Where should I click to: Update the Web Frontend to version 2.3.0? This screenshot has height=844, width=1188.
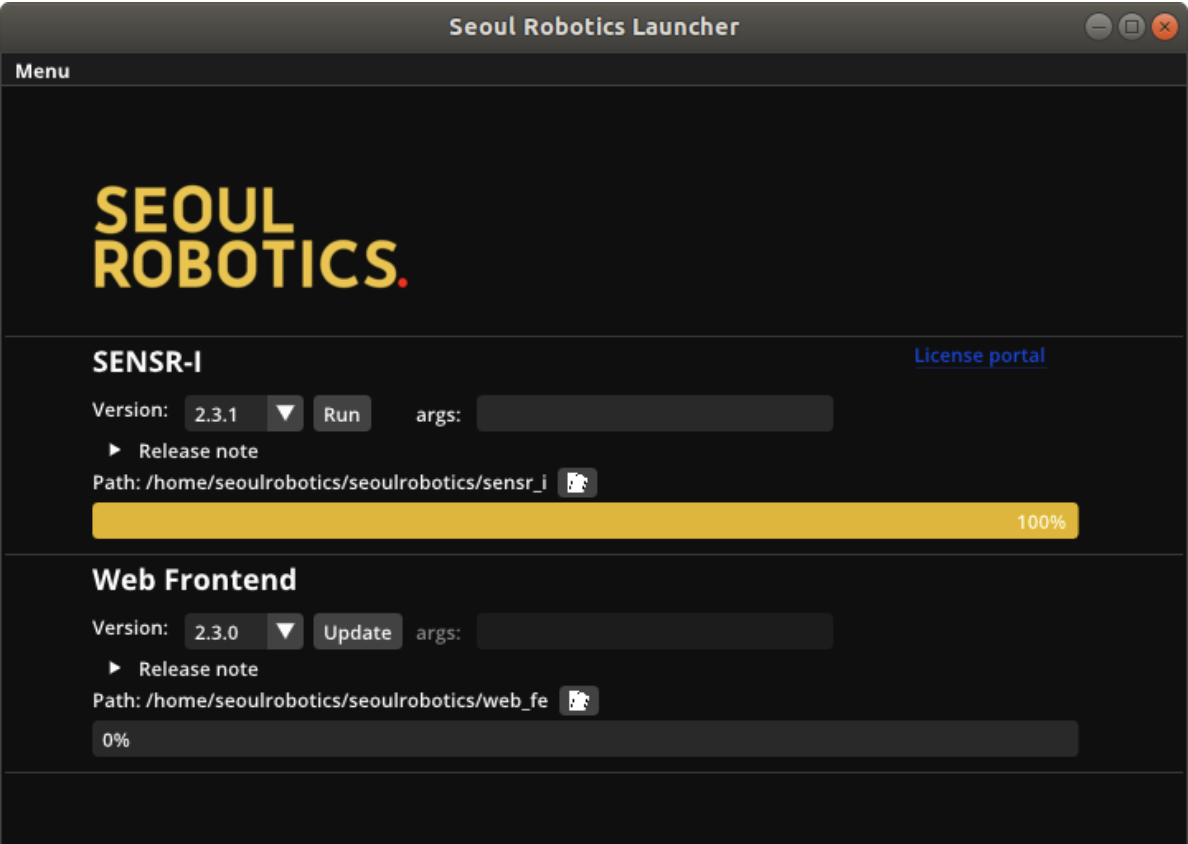pyautogui.click(x=357, y=630)
